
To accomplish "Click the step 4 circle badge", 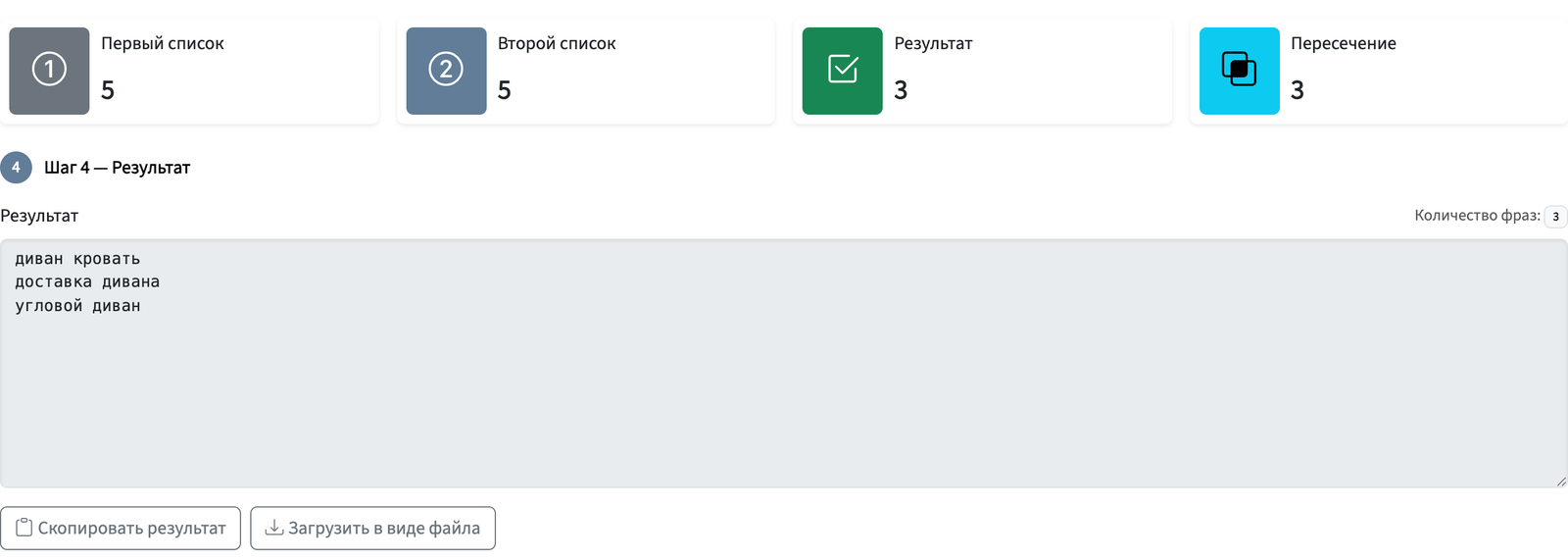I will (16, 168).
